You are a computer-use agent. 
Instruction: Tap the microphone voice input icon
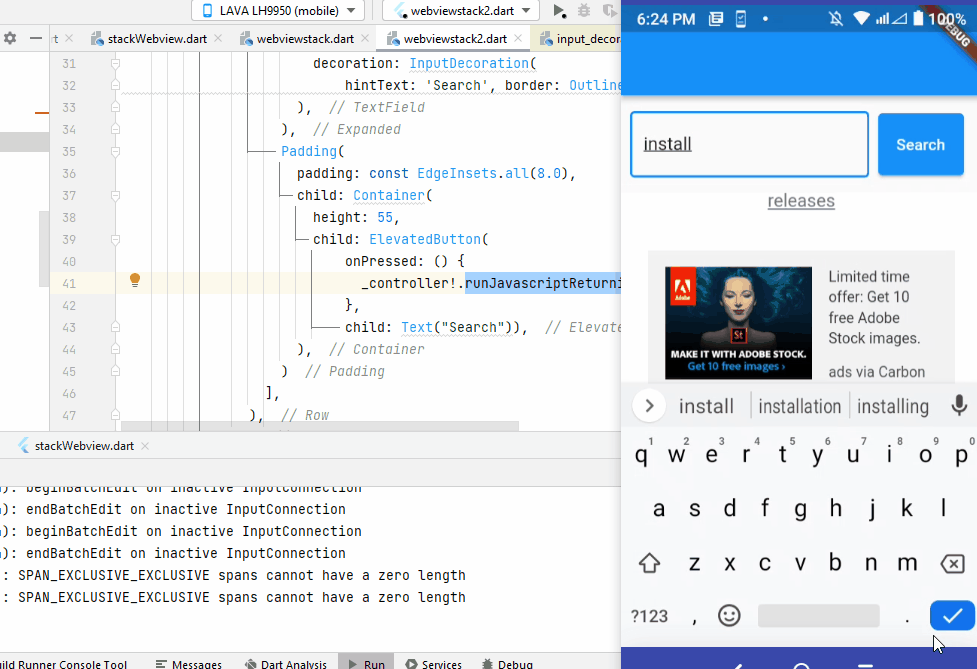[959, 406]
